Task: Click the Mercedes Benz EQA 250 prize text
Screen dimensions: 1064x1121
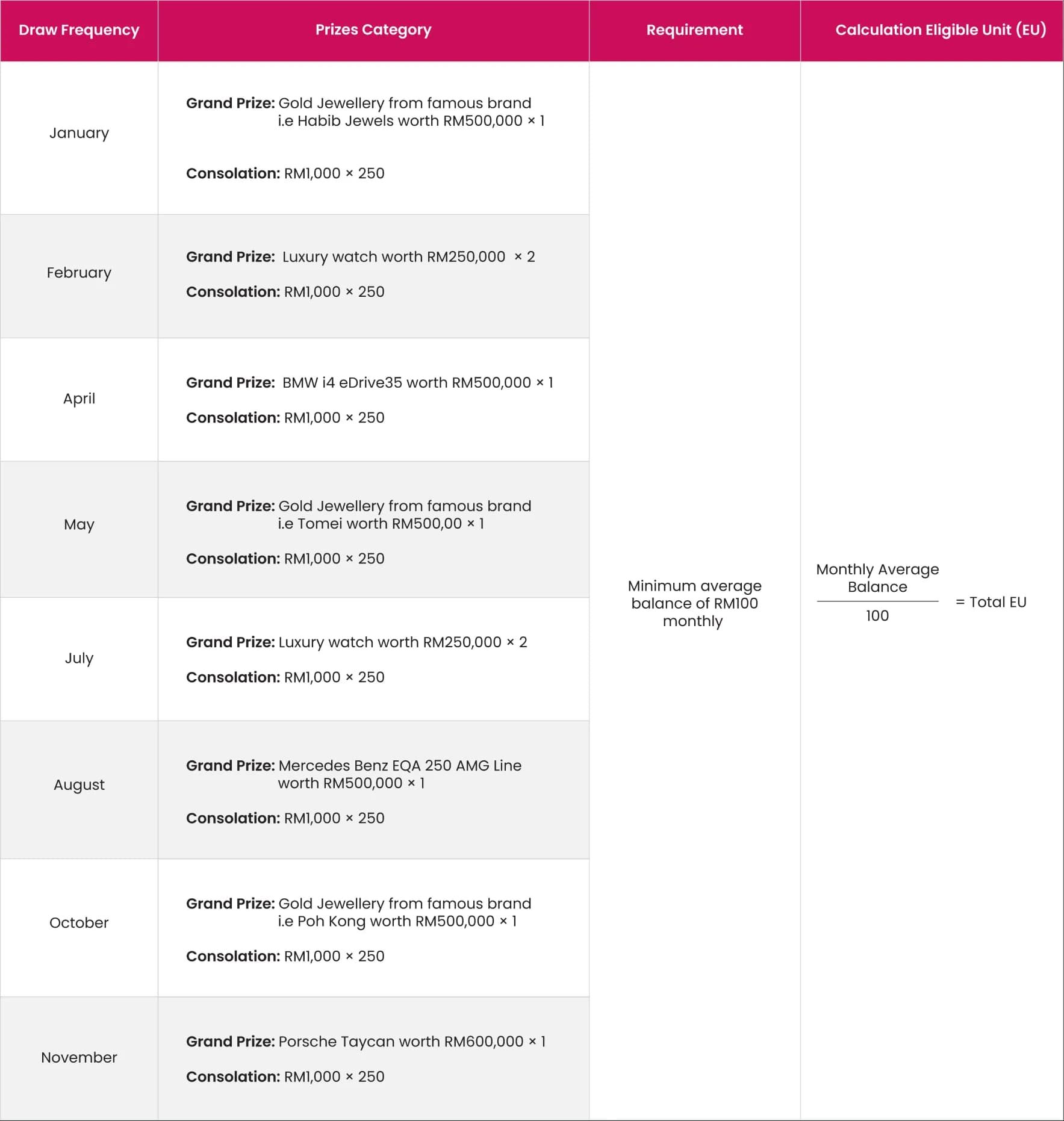Action: pyautogui.click(x=400, y=766)
